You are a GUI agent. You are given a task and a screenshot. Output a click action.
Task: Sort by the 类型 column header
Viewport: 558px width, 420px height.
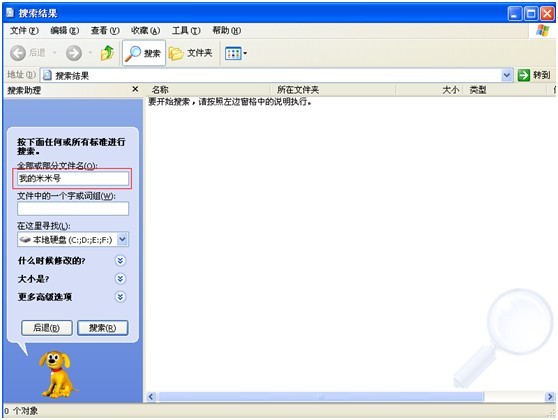504,90
